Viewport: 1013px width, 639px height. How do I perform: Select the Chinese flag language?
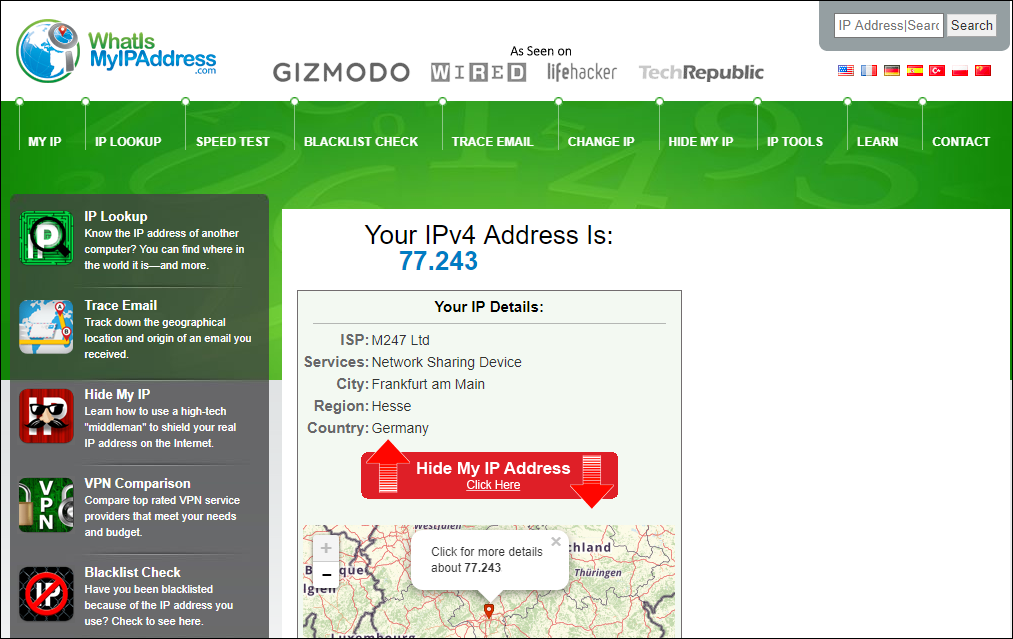tap(983, 70)
